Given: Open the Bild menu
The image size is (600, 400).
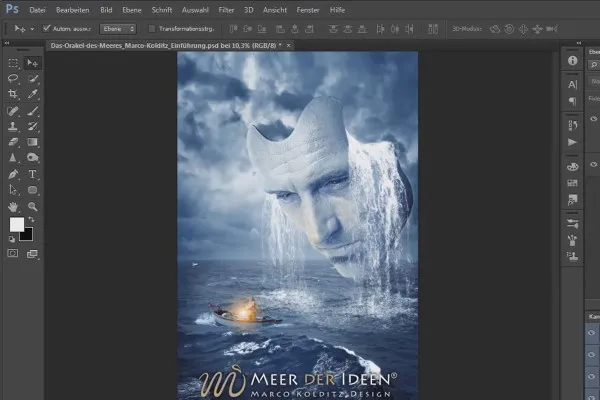Looking at the screenshot, I should [106, 10].
